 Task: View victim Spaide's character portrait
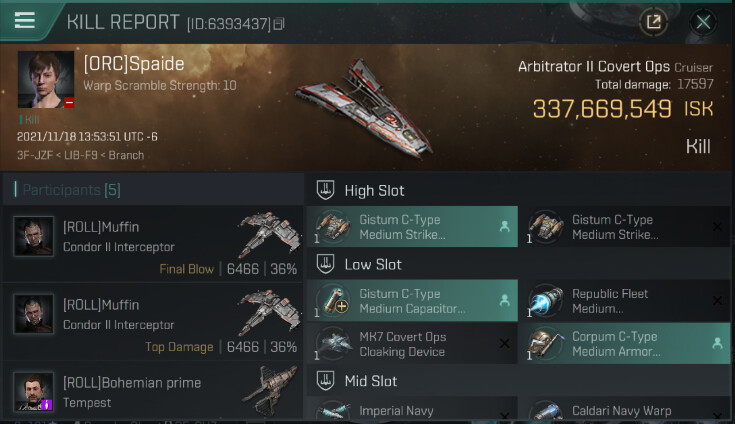pos(46,80)
